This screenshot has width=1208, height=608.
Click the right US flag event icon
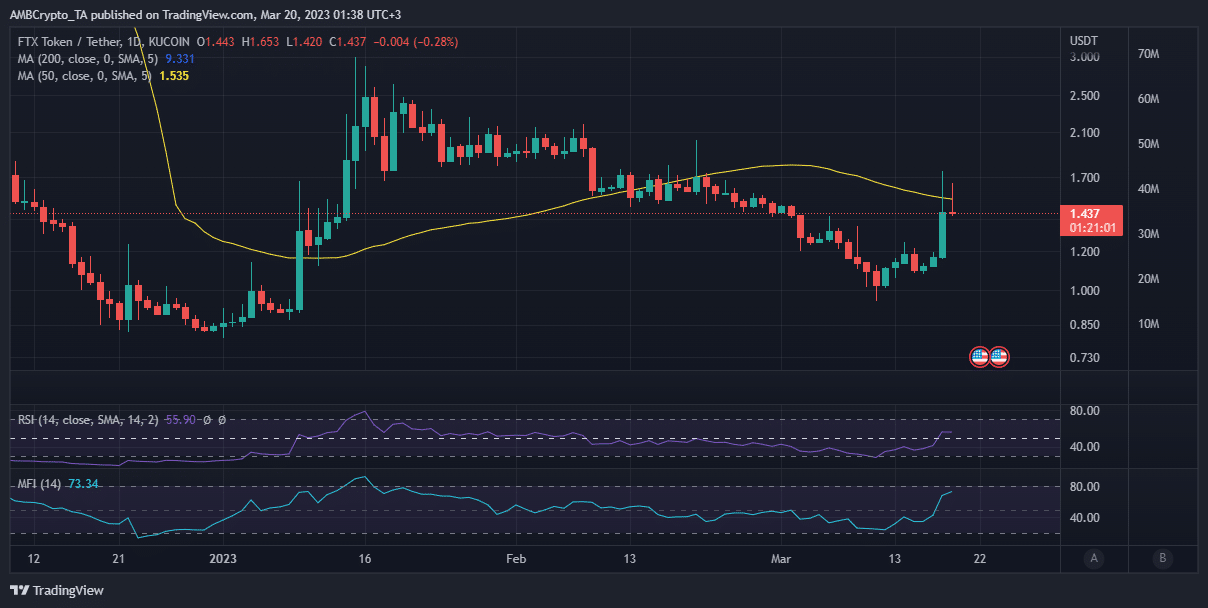point(998,357)
